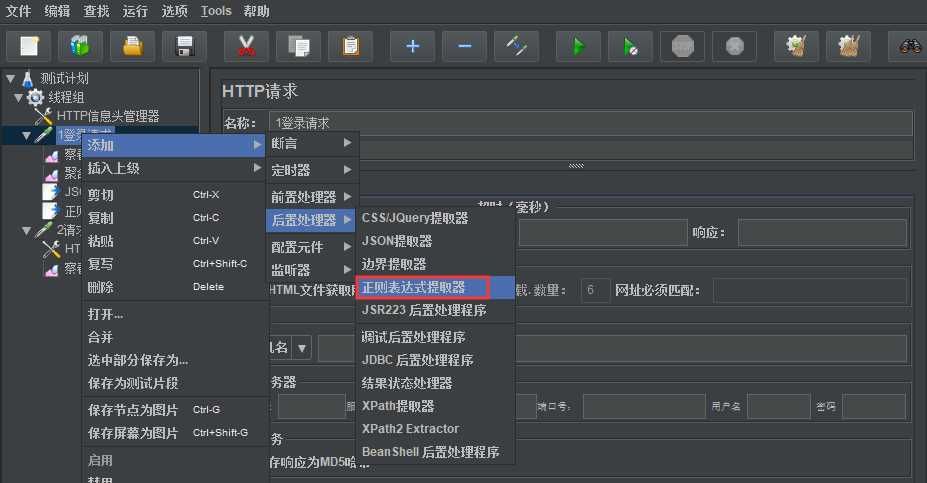Open the 前置处理器 submenu

pyautogui.click(x=312, y=197)
